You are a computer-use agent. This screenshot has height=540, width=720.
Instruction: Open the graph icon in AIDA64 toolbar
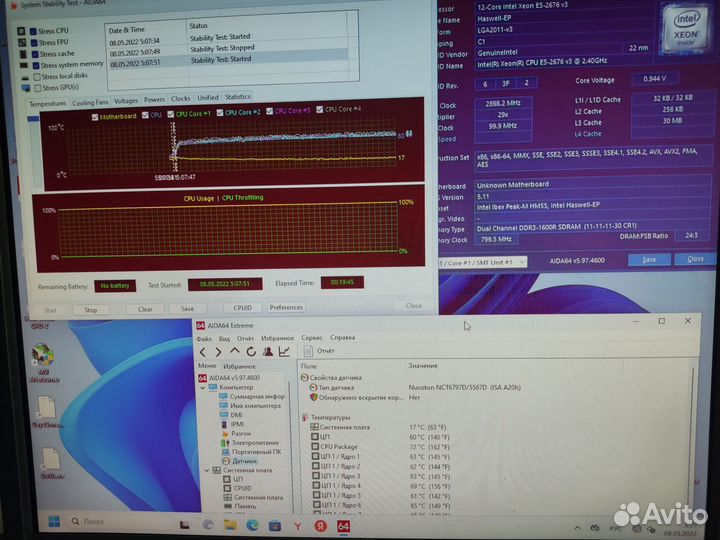pos(284,352)
